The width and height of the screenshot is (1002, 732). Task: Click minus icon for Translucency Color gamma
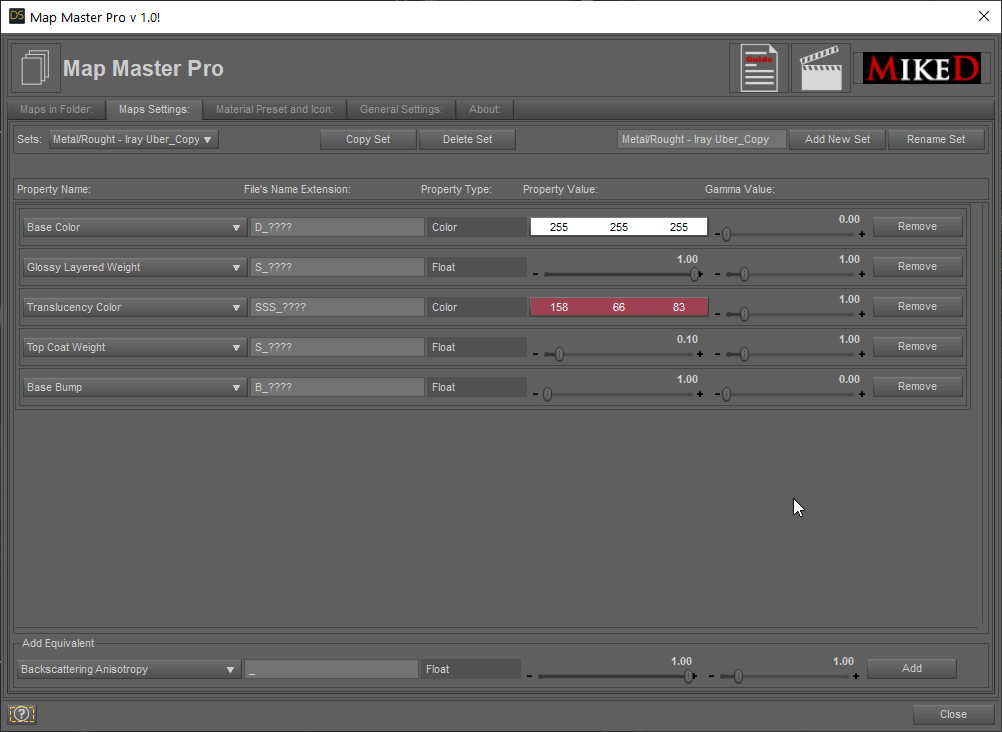(717, 315)
